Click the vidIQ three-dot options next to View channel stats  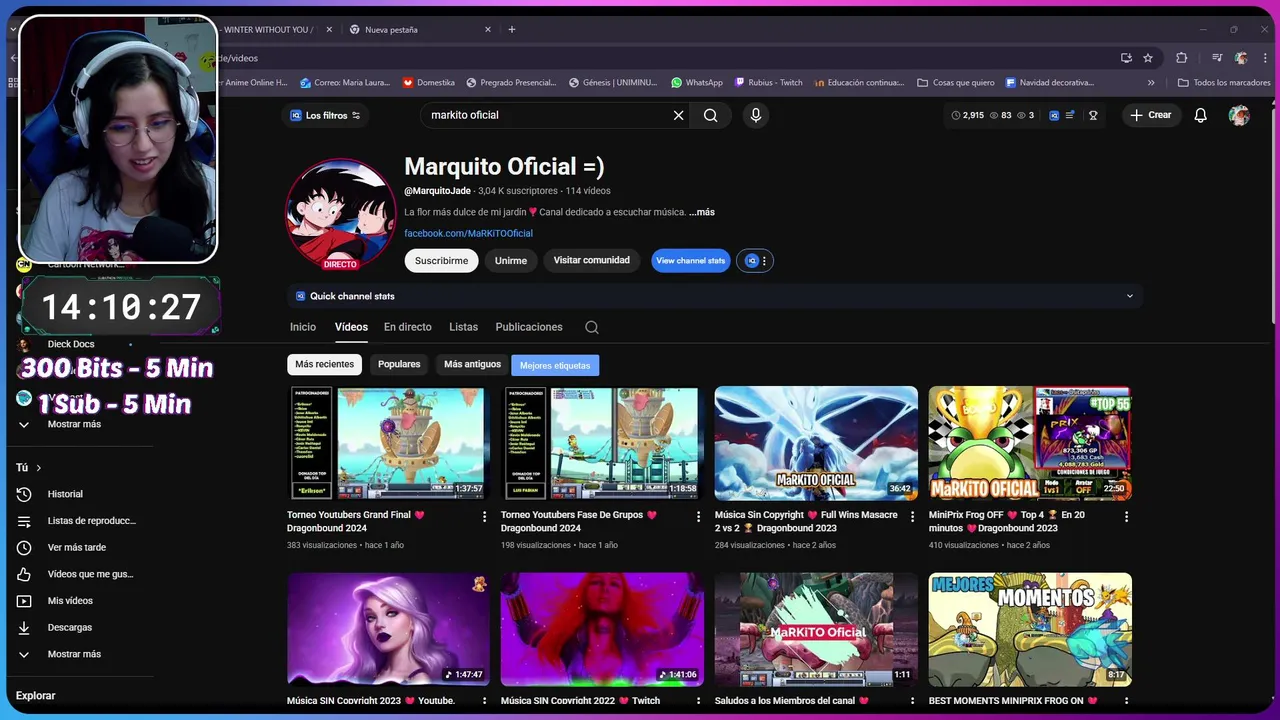tap(764, 261)
